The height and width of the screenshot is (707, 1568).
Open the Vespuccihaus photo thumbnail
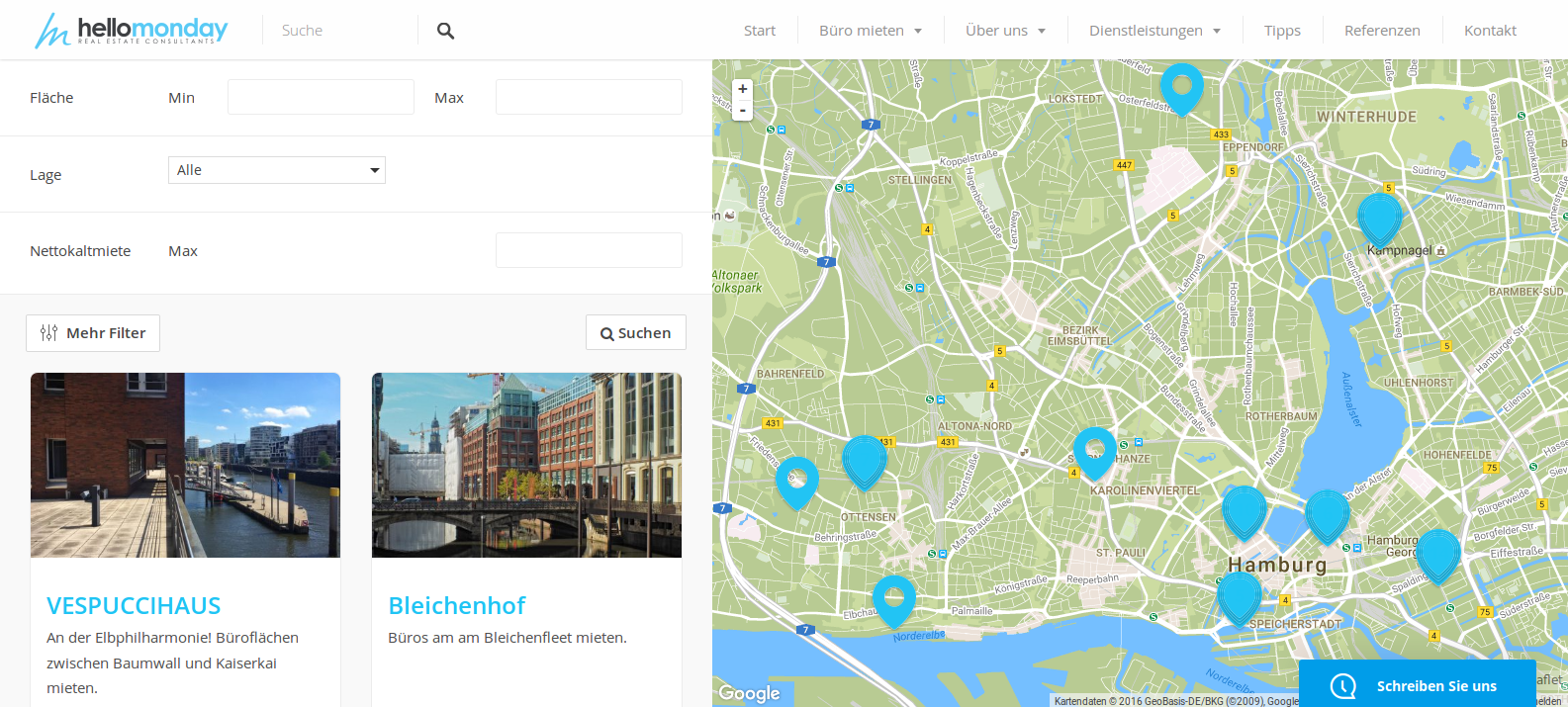click(185, 465)
